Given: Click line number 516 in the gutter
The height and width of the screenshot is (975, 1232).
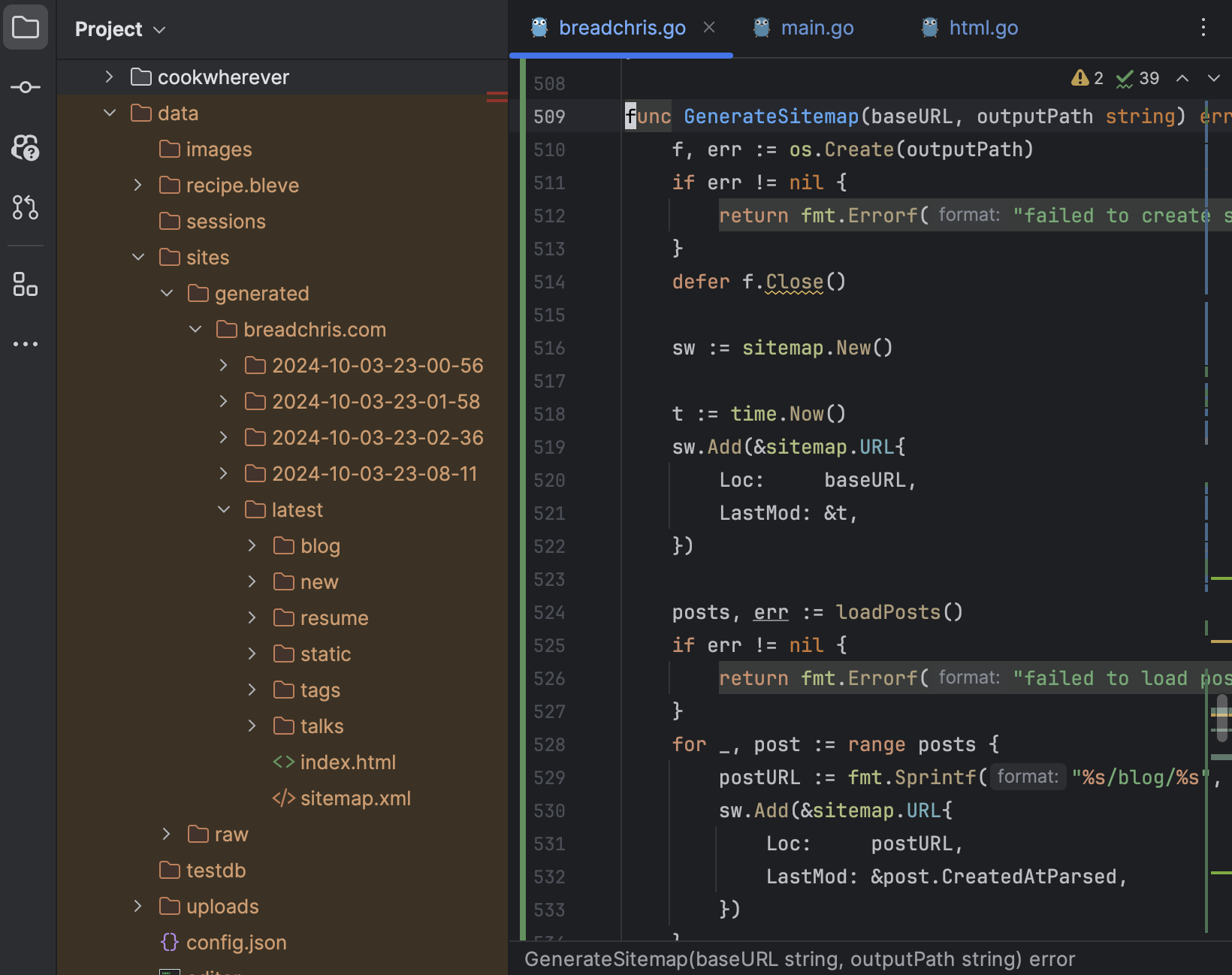Looking at the screenshot, I should click(549, 348).
